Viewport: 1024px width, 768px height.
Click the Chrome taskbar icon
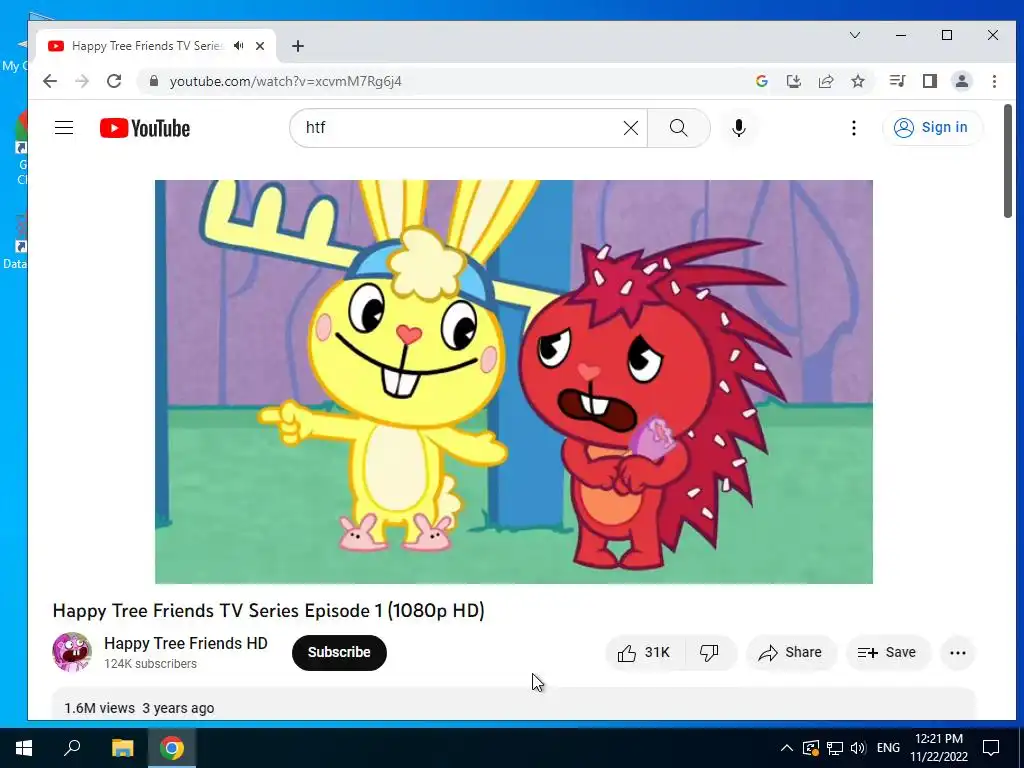(x=172, y=748)
